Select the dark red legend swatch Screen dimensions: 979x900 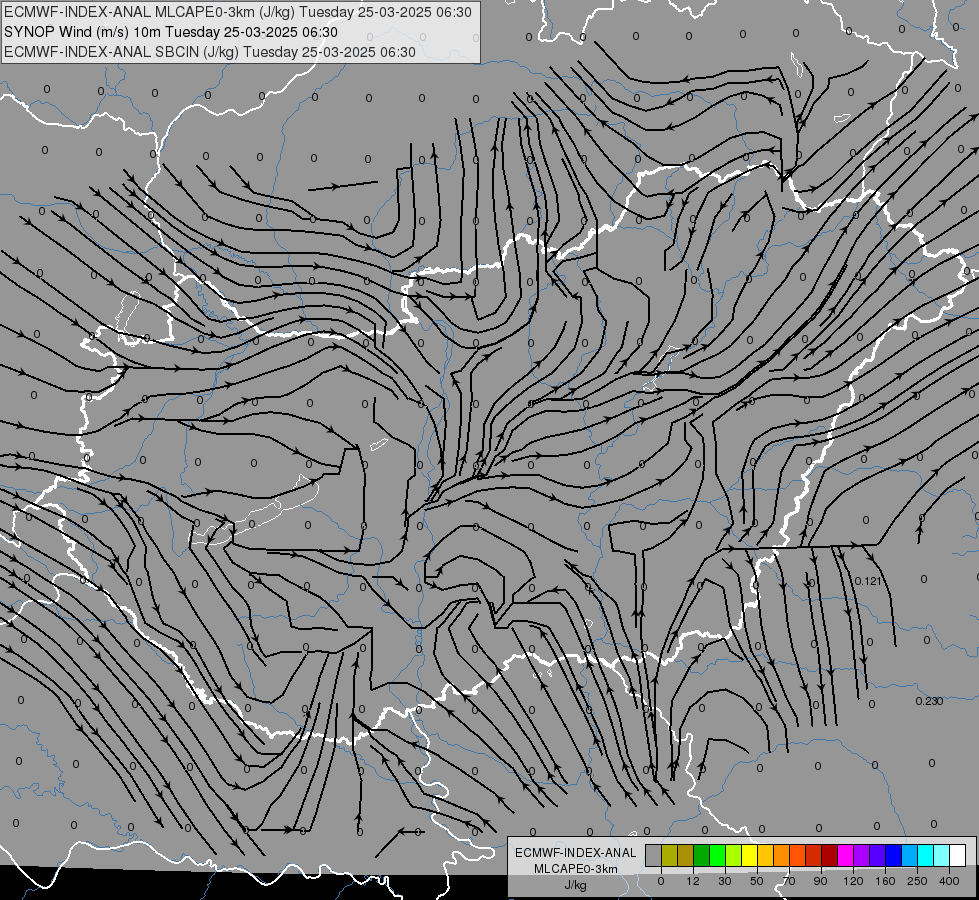pos(830,856)
